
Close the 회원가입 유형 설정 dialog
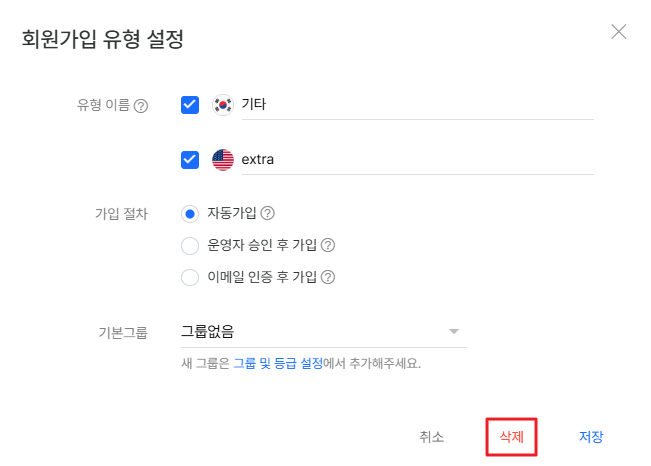tap(619, 32)
